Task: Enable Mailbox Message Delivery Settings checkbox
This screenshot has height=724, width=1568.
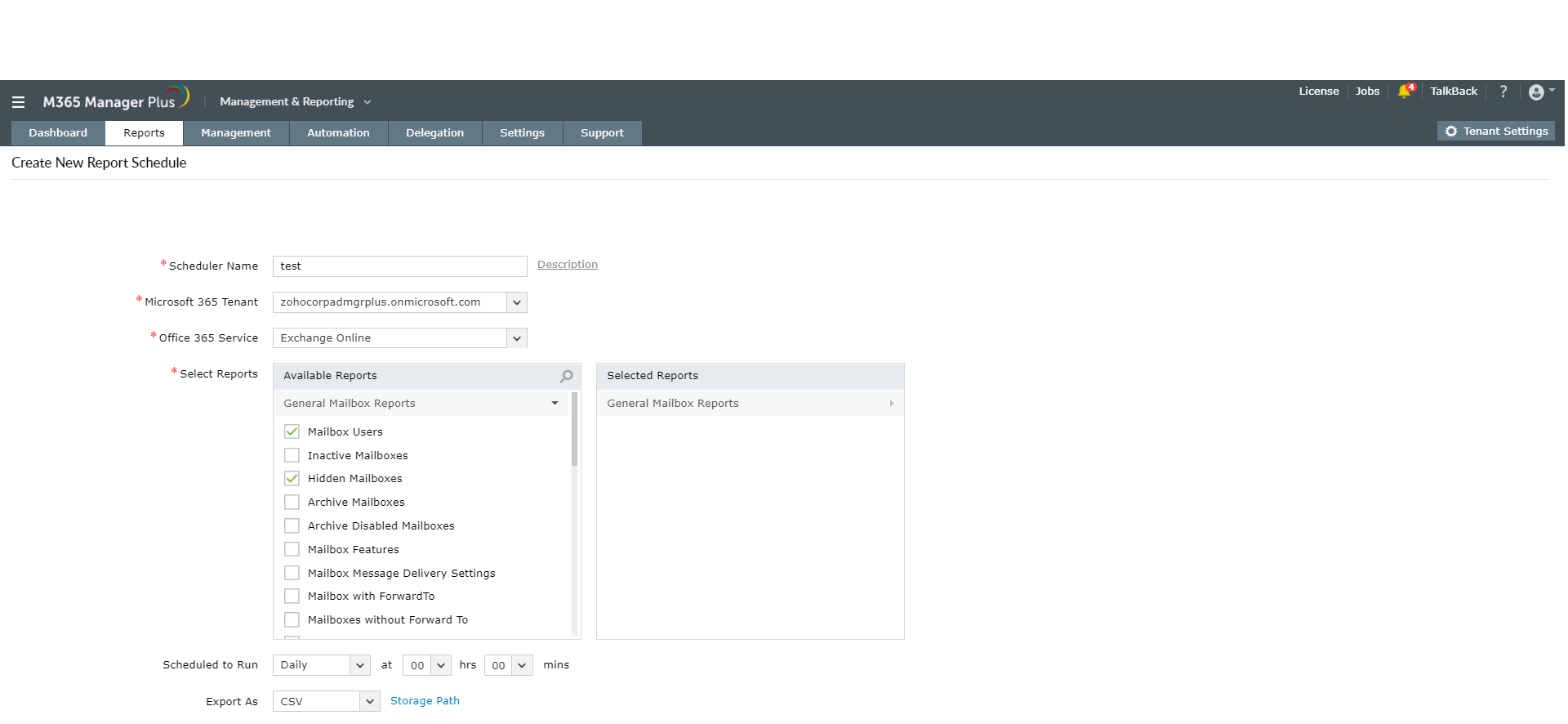Action: (x=292, y=573)
